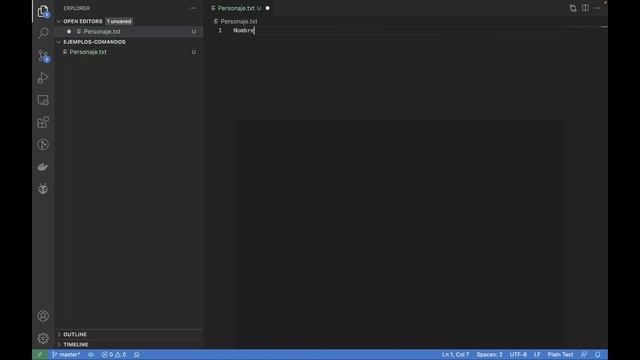Screen dimensions: 640x360
Task: Open feedback icon in status bar
Action: pos(584,355)
